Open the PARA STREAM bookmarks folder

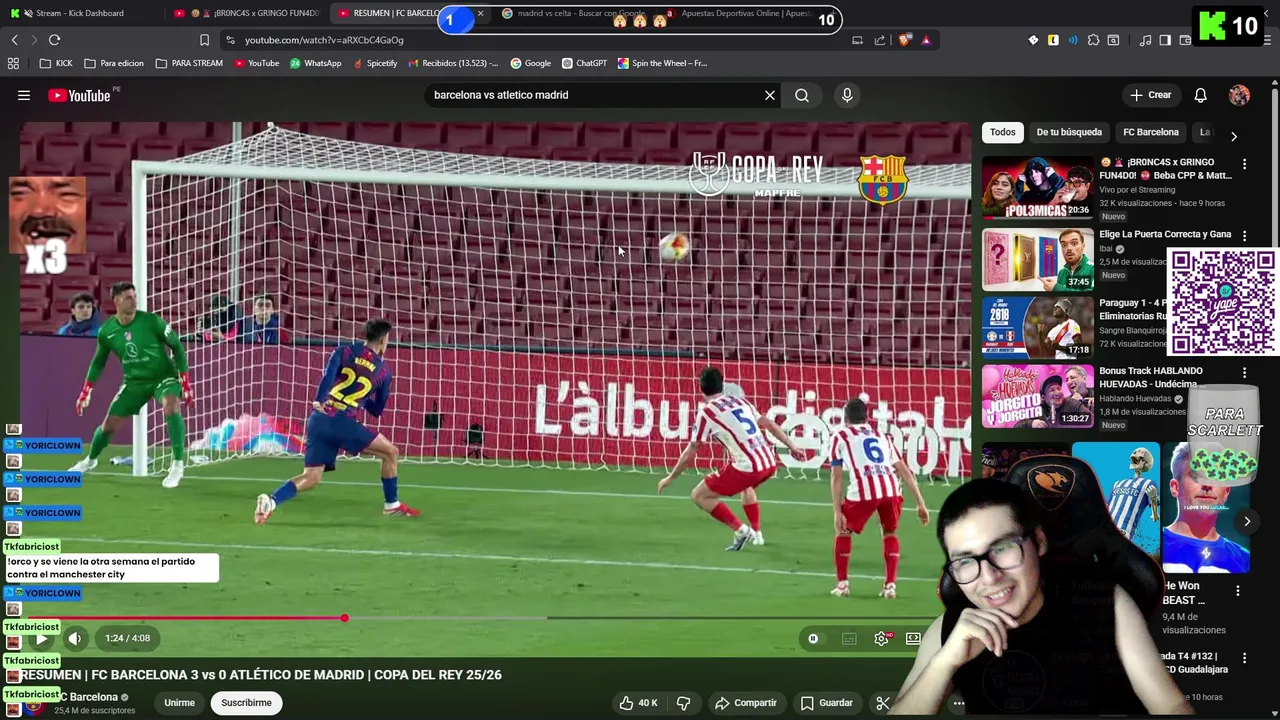tap(190, 63)
